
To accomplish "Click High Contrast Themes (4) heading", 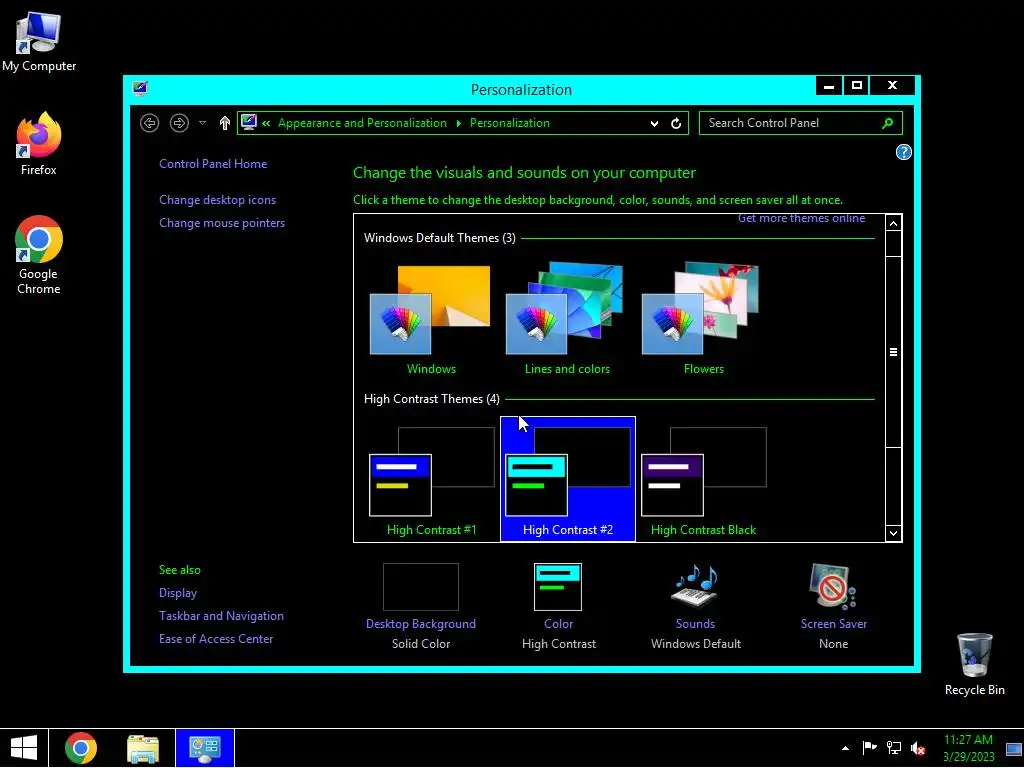I will pyautogui.click(x=432, y=399).
